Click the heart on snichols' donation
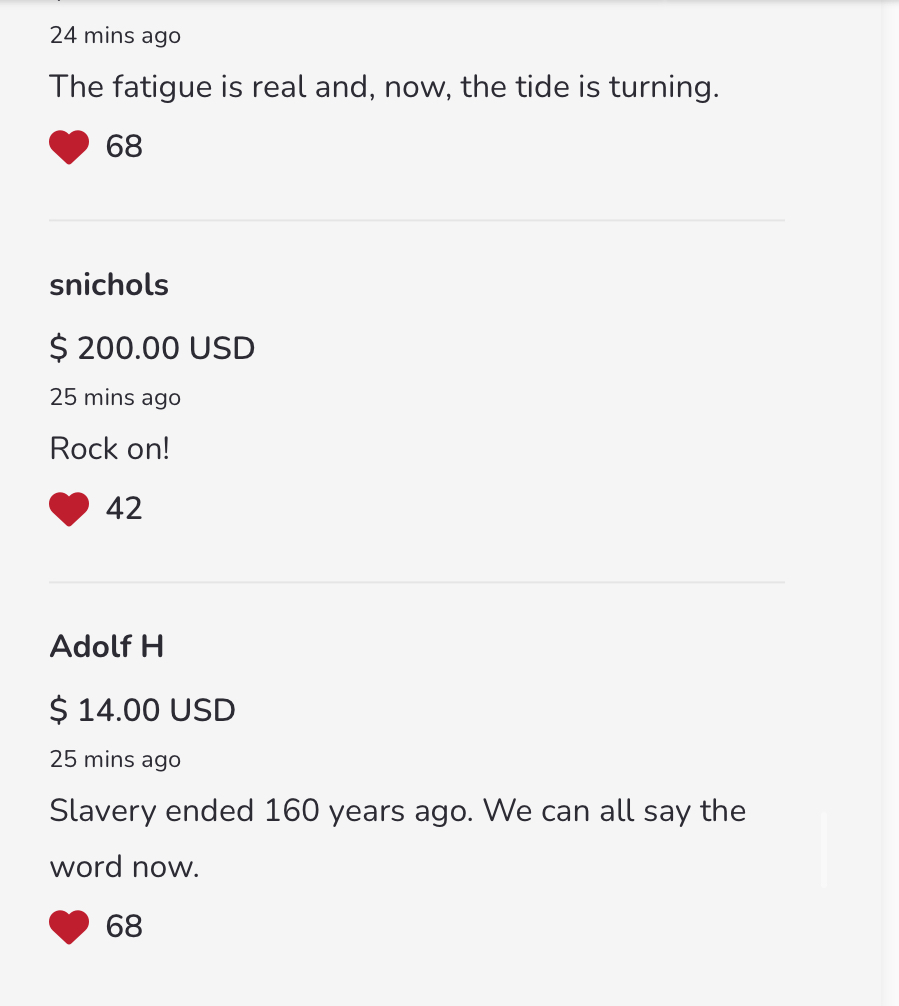This screenshot has height=1006, width=899. (69, 509)
